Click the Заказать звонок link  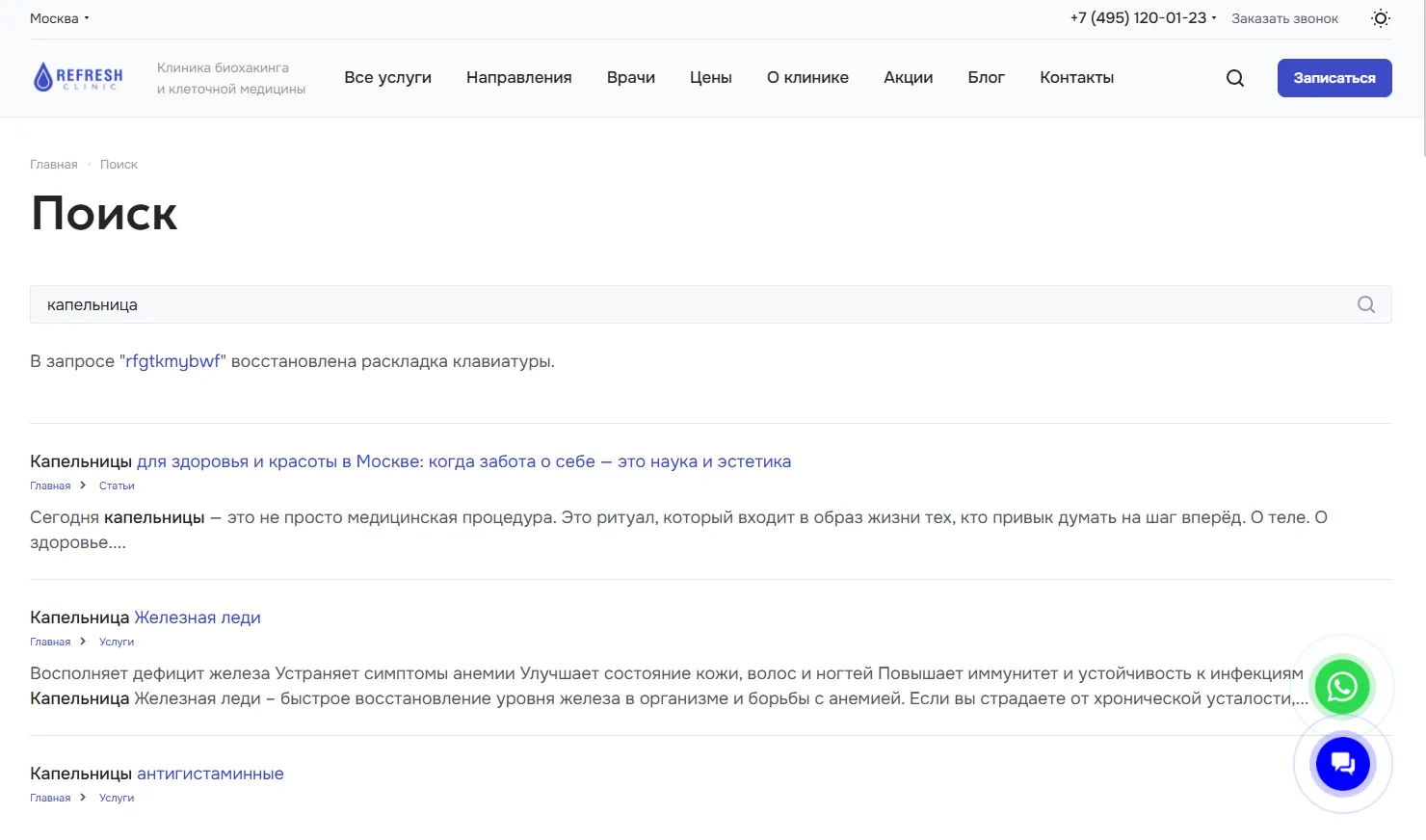tap(1284, 18)
